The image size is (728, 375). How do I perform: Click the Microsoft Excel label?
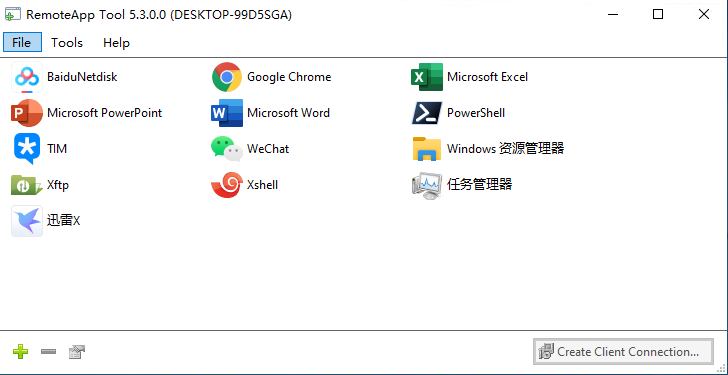coord(488,77)
